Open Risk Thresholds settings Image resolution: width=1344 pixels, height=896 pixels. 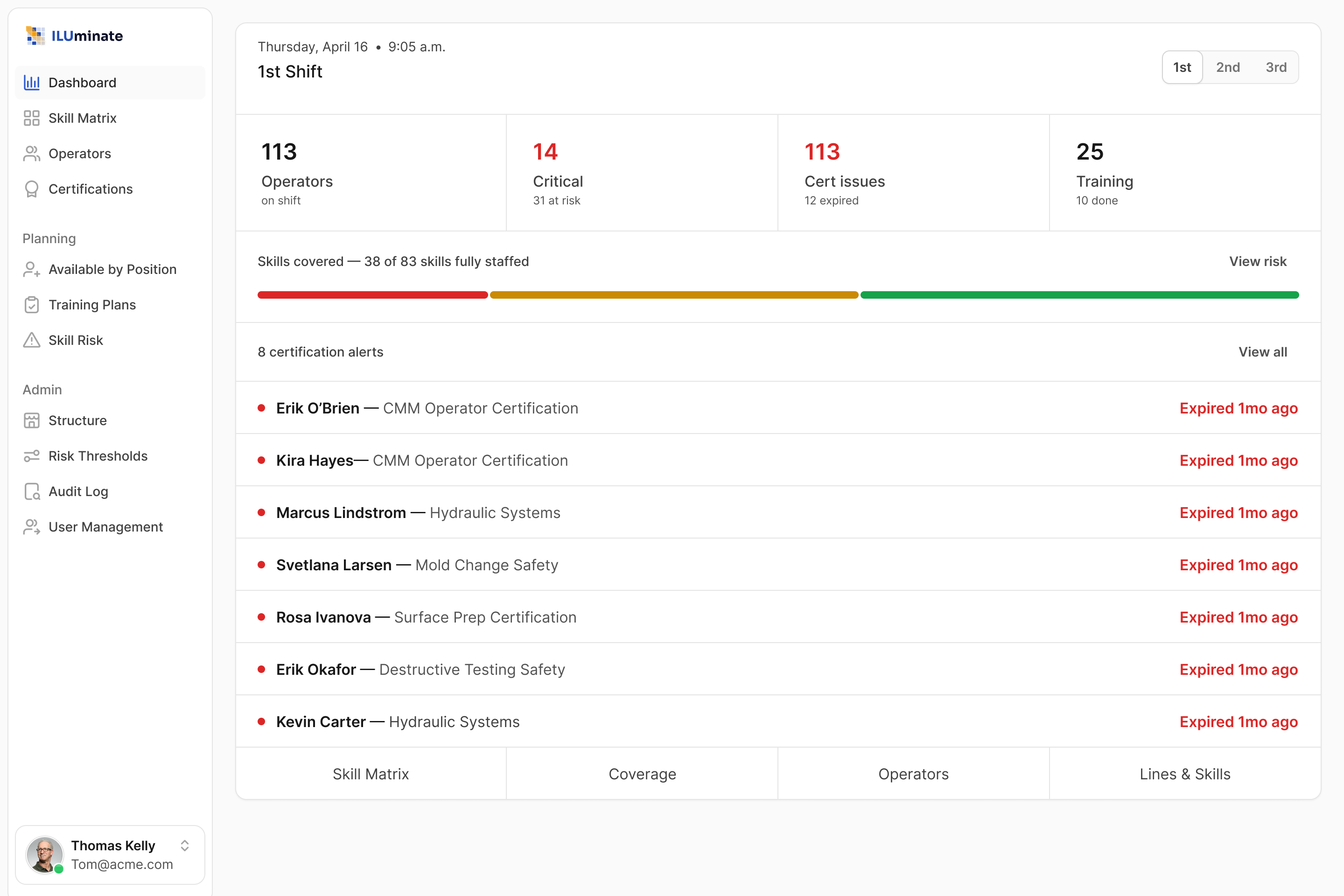point(110,456)
